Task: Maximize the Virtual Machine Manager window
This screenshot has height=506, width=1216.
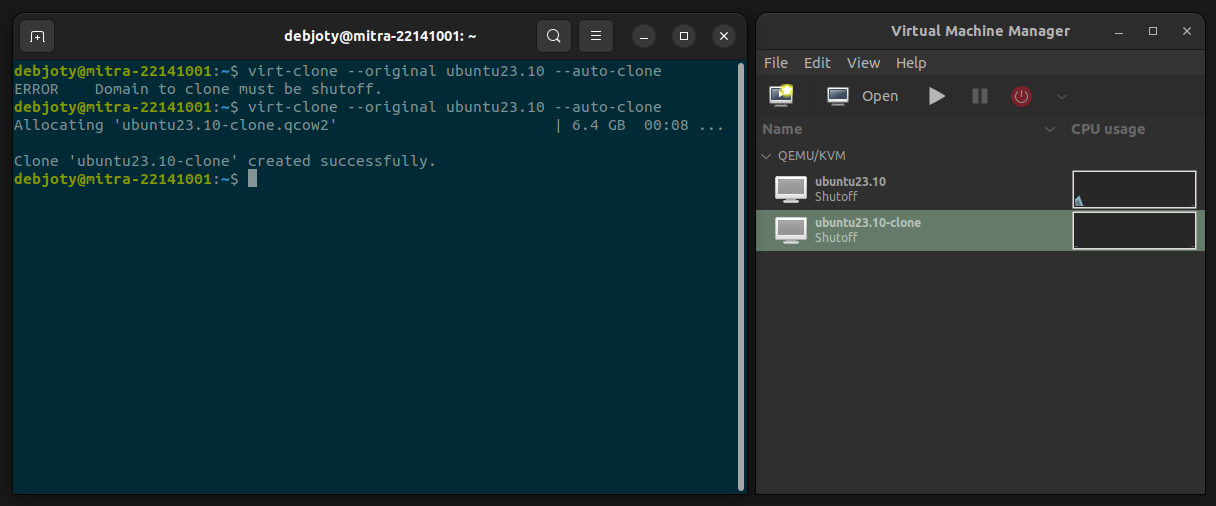Action: 1153,31
